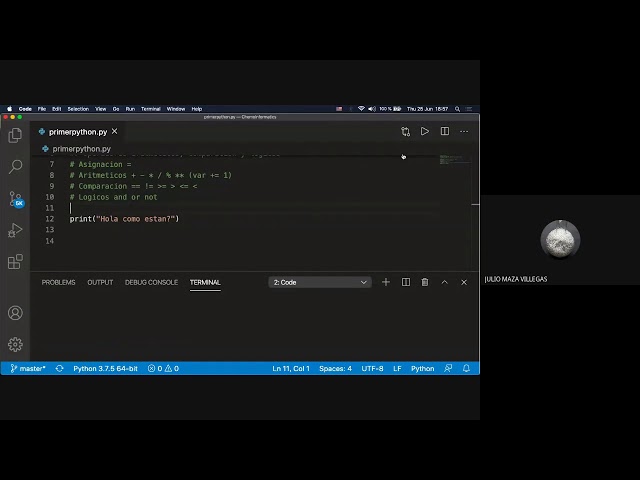Select the primerpython.py editor tab
This screenshot has width=640, height=480.
(78, 132)
